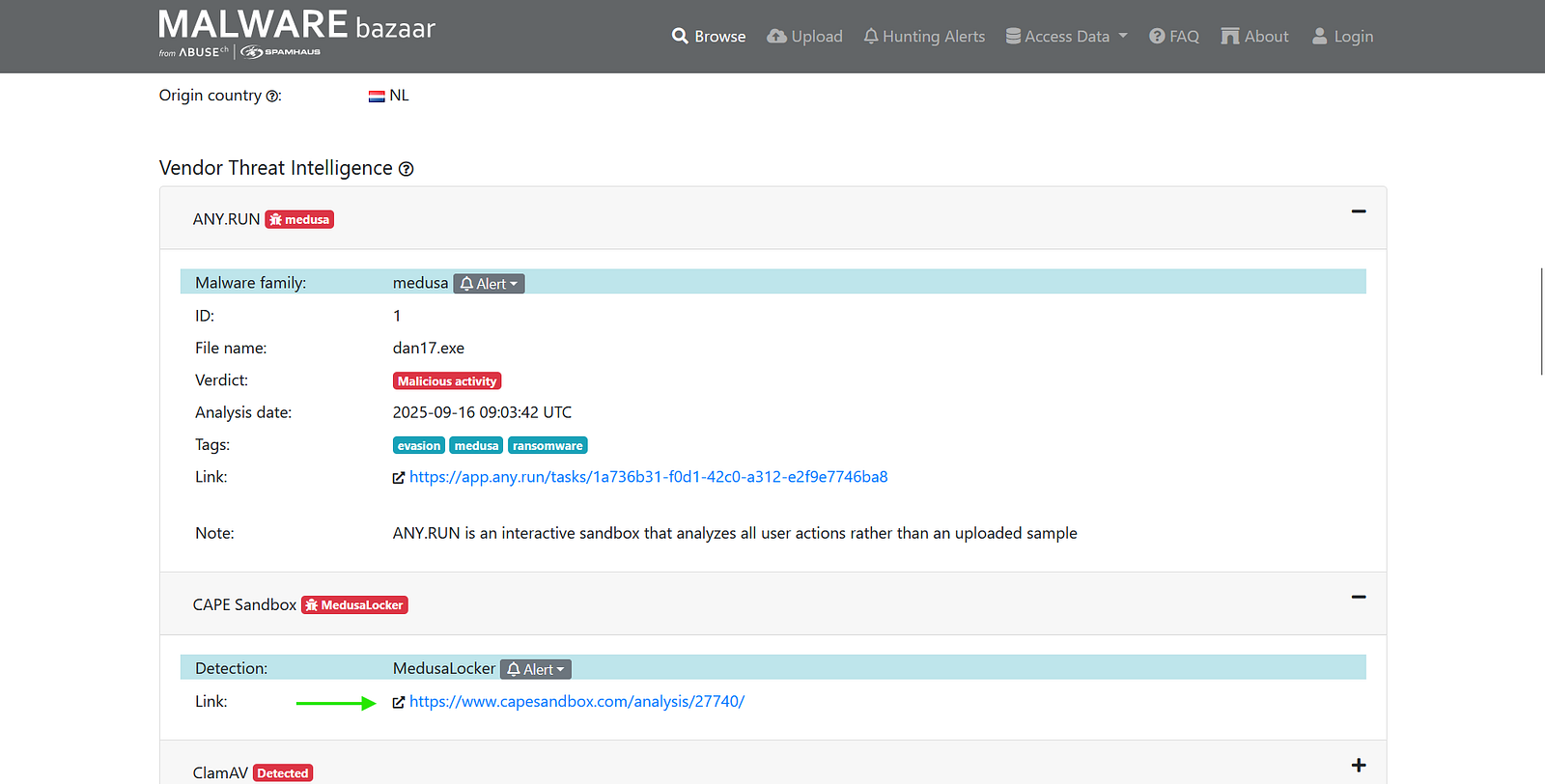Open the Browse menu item

(709, 37)
